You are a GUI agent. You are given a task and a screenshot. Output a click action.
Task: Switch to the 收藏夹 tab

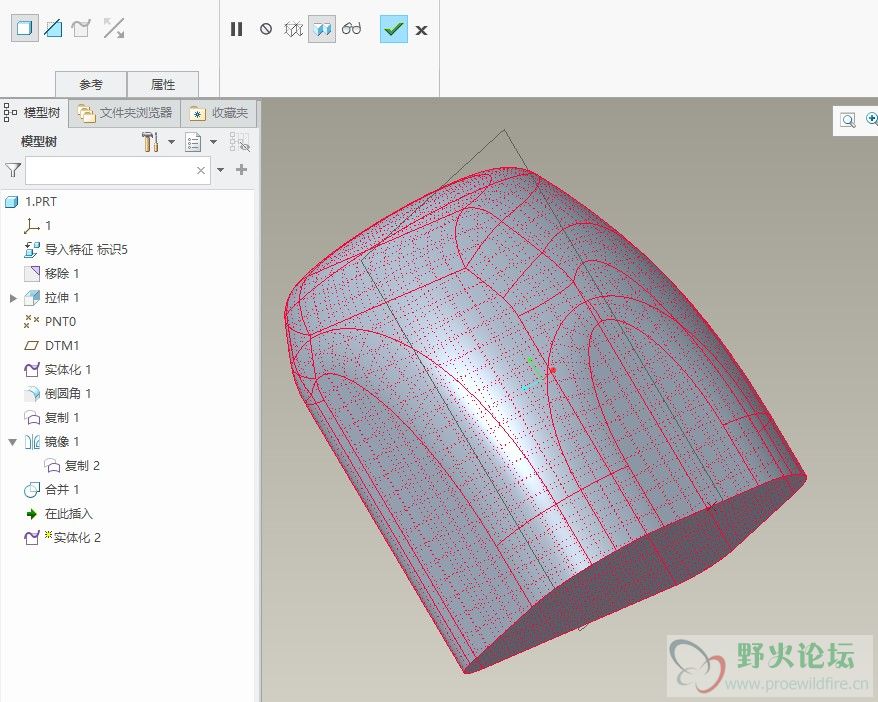point(219,113)
